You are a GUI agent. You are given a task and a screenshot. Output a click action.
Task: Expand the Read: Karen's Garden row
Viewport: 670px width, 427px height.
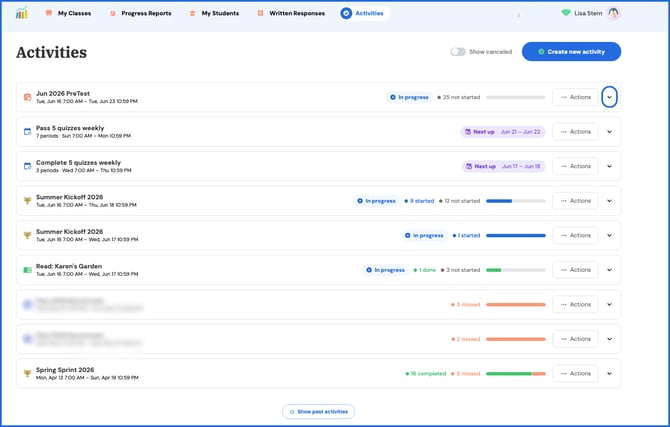[x=609, y=270]
